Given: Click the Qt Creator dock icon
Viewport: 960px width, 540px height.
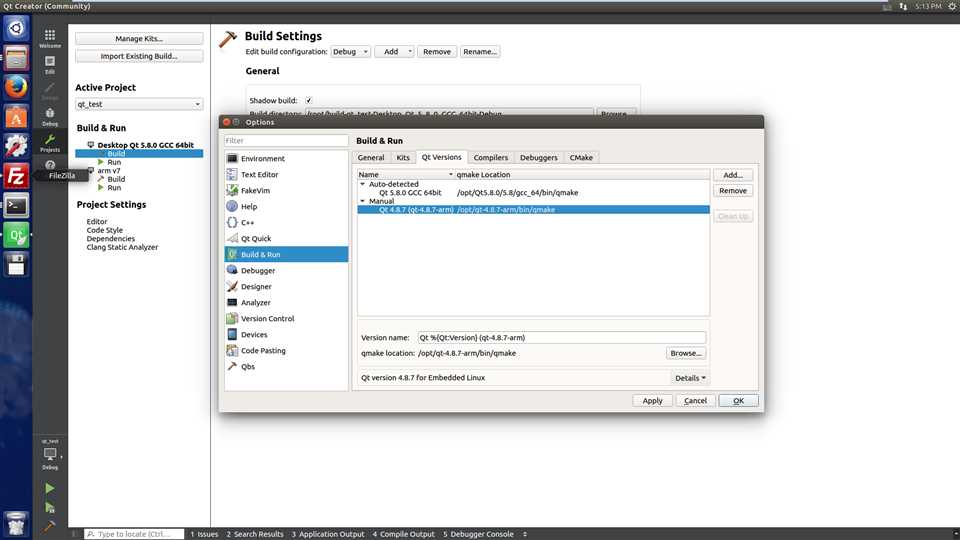Looking at the screenshot, I should (16, 235).
